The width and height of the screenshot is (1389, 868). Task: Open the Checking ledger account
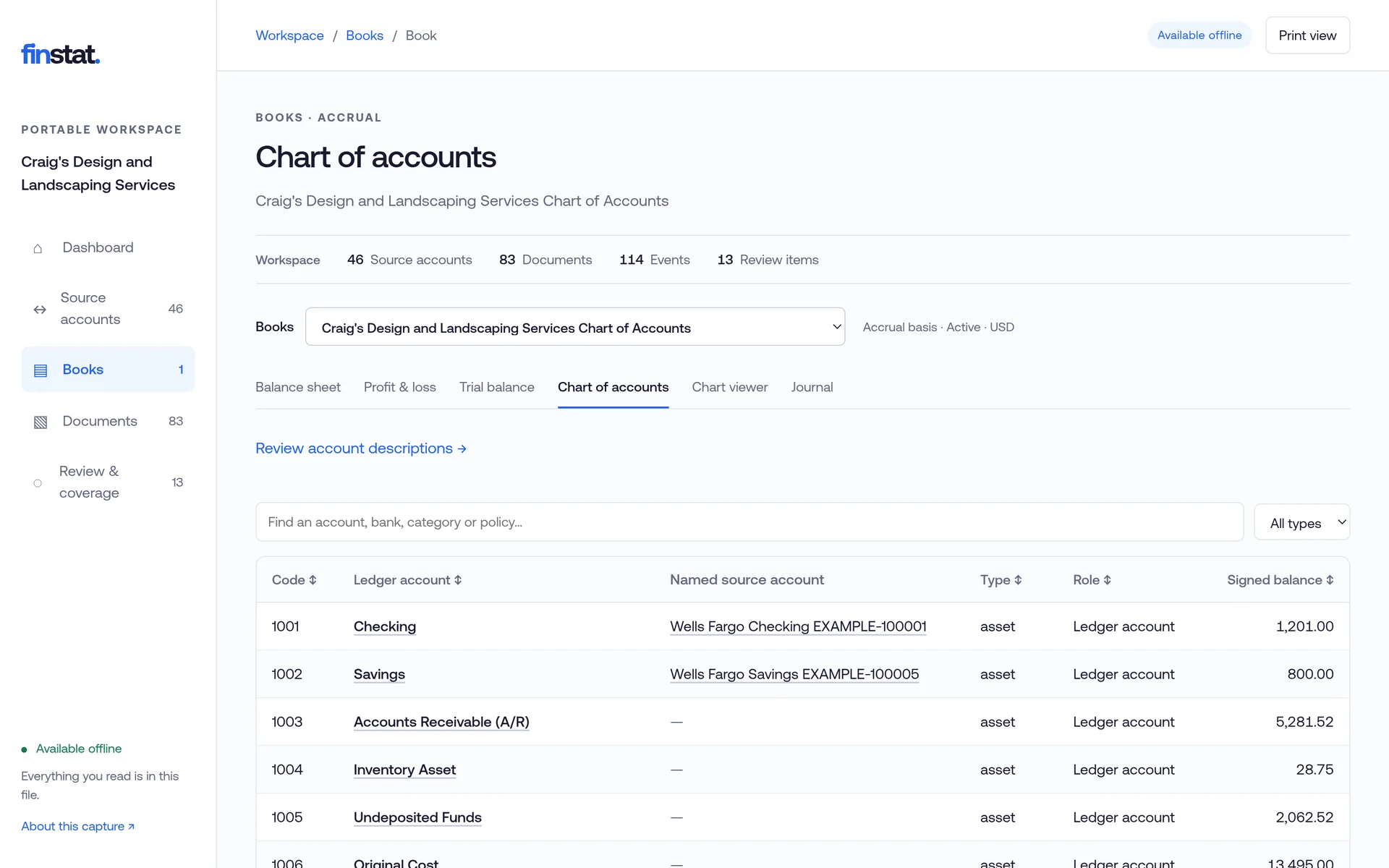[385, 626]
